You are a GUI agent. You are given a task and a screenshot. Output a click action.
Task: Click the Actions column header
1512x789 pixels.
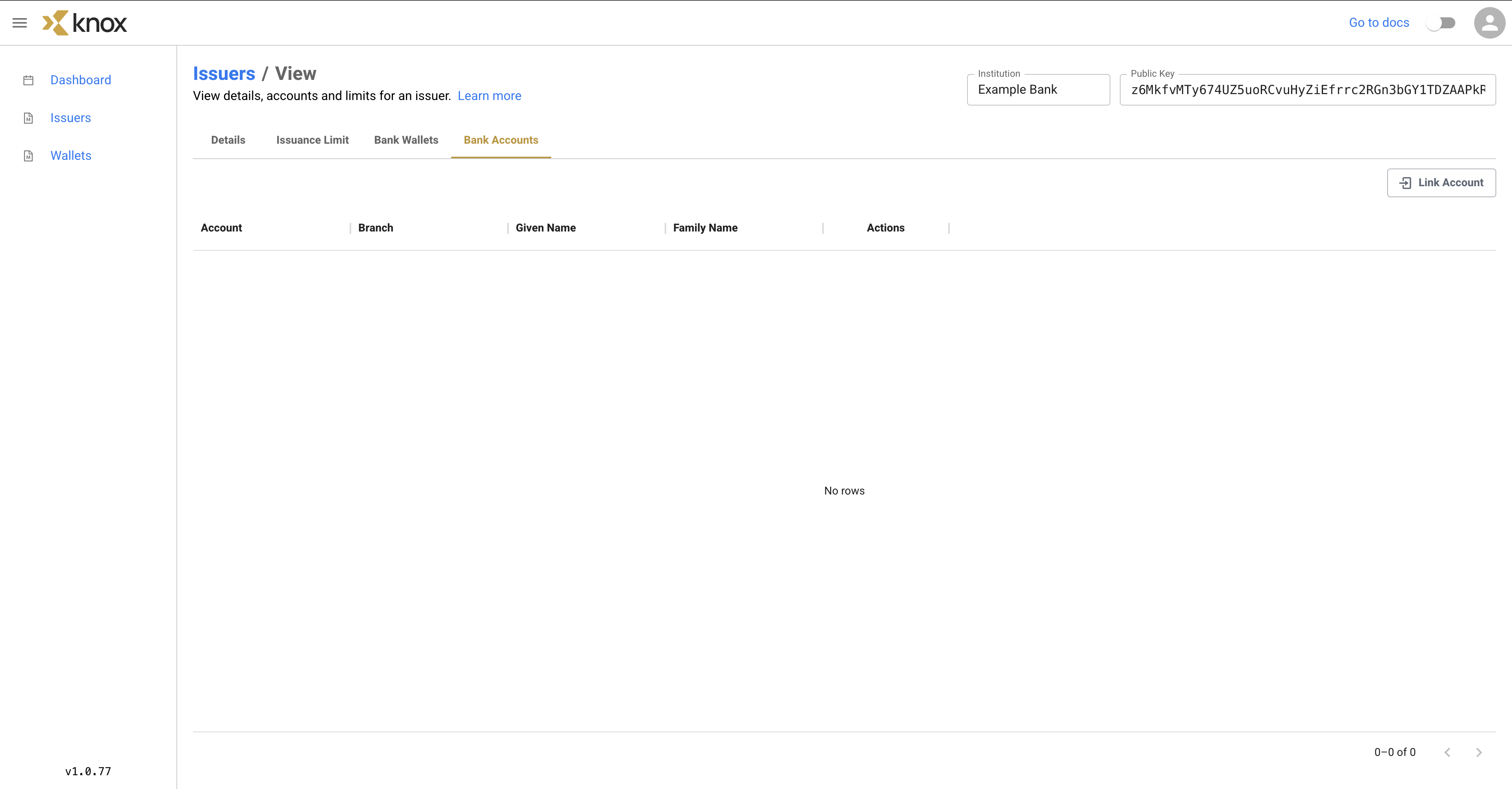click(x=885, y=228)
